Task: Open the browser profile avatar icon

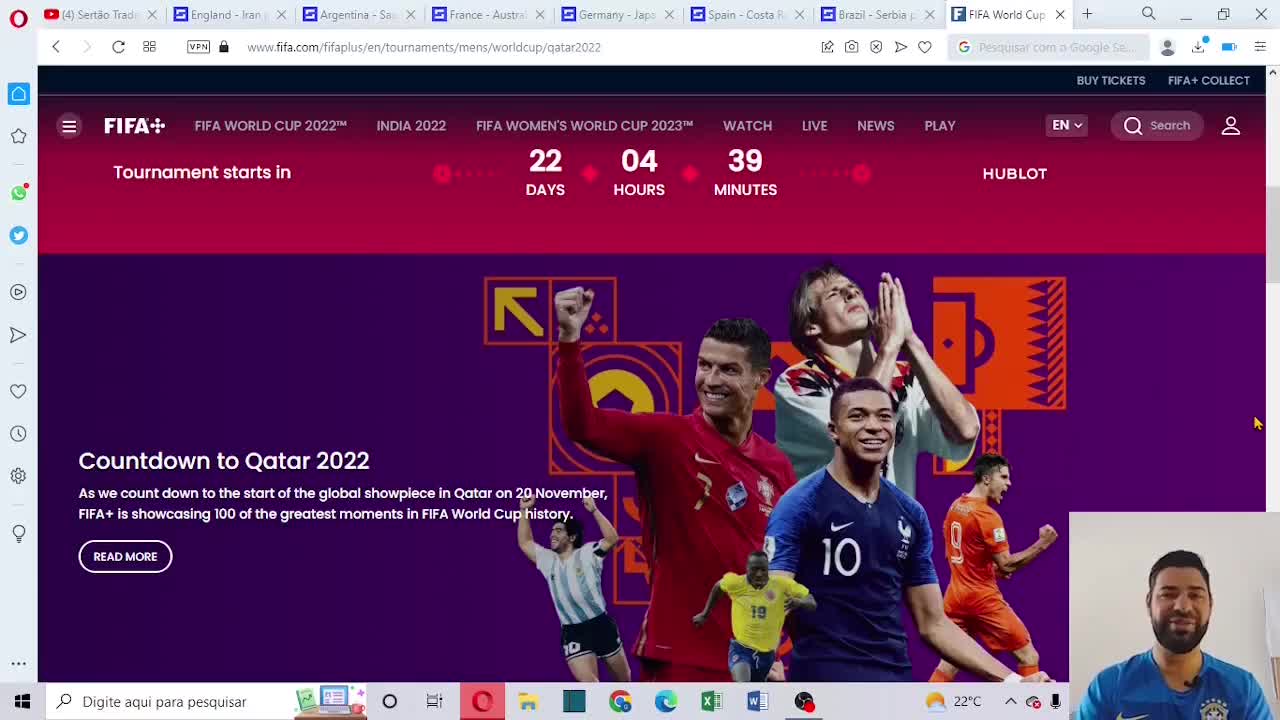Action: [x=1167, y=47]
